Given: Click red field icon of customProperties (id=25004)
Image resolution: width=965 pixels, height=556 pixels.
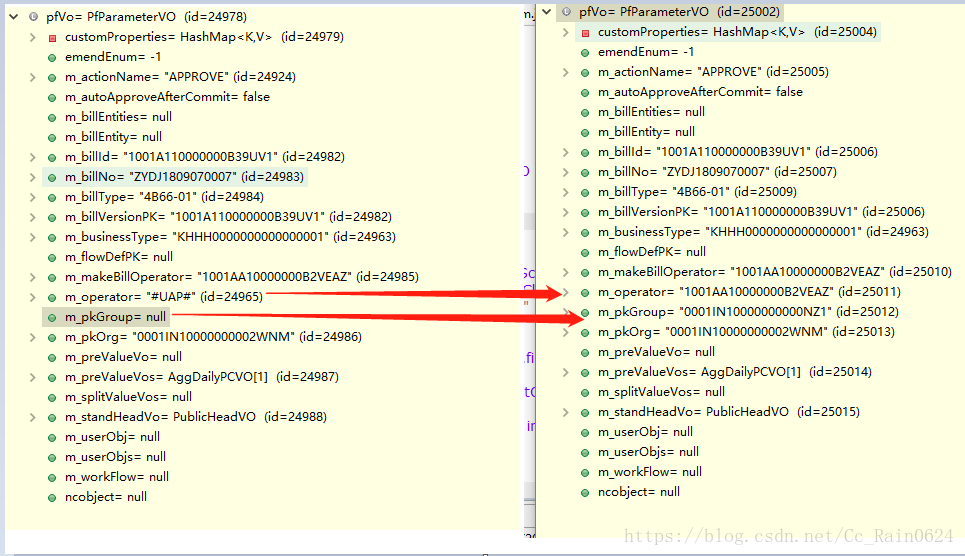Looking at the screenshot, I should 585,33.
